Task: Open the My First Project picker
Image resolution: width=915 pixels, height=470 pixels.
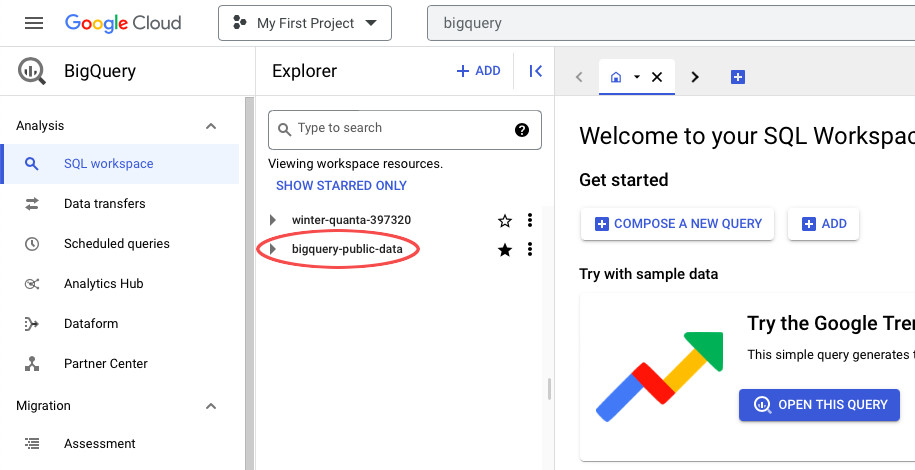Action: (305, 23)
